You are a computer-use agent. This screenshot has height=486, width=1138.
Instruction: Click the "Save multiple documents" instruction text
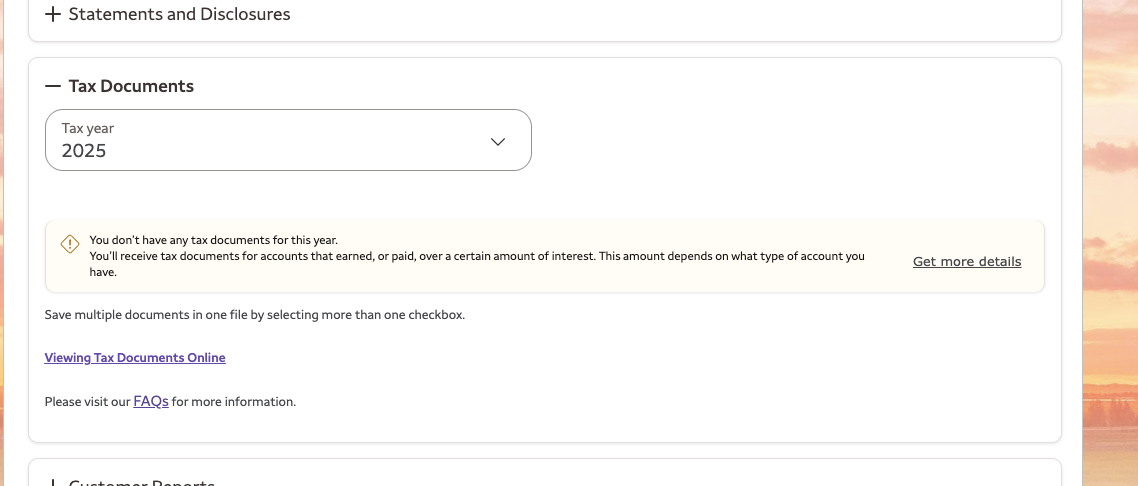click(x=255, y=315)
